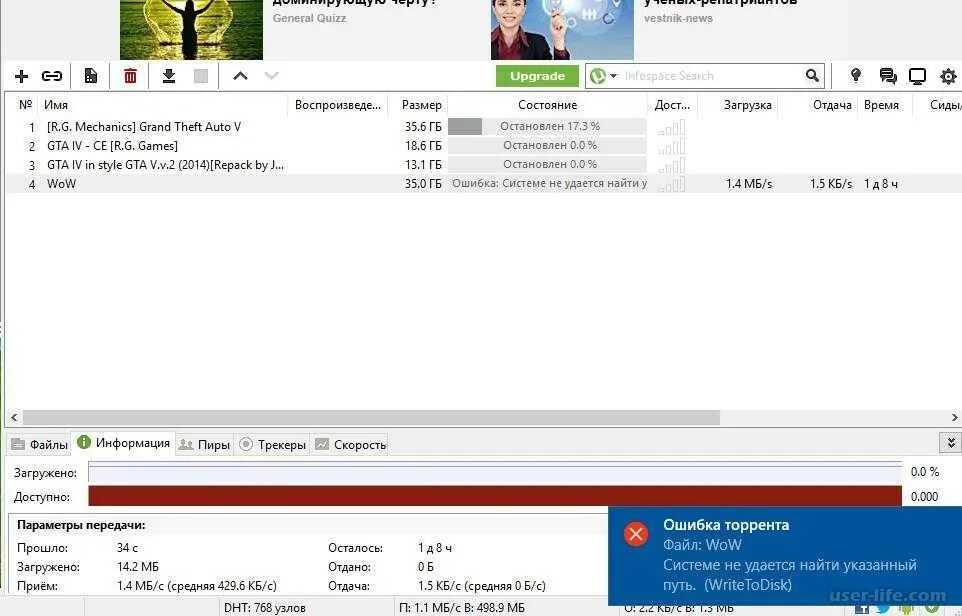The height and width of the screenshot is (616, 962).
Task: Sort by the Размер column header
Action: pos(421,105)
